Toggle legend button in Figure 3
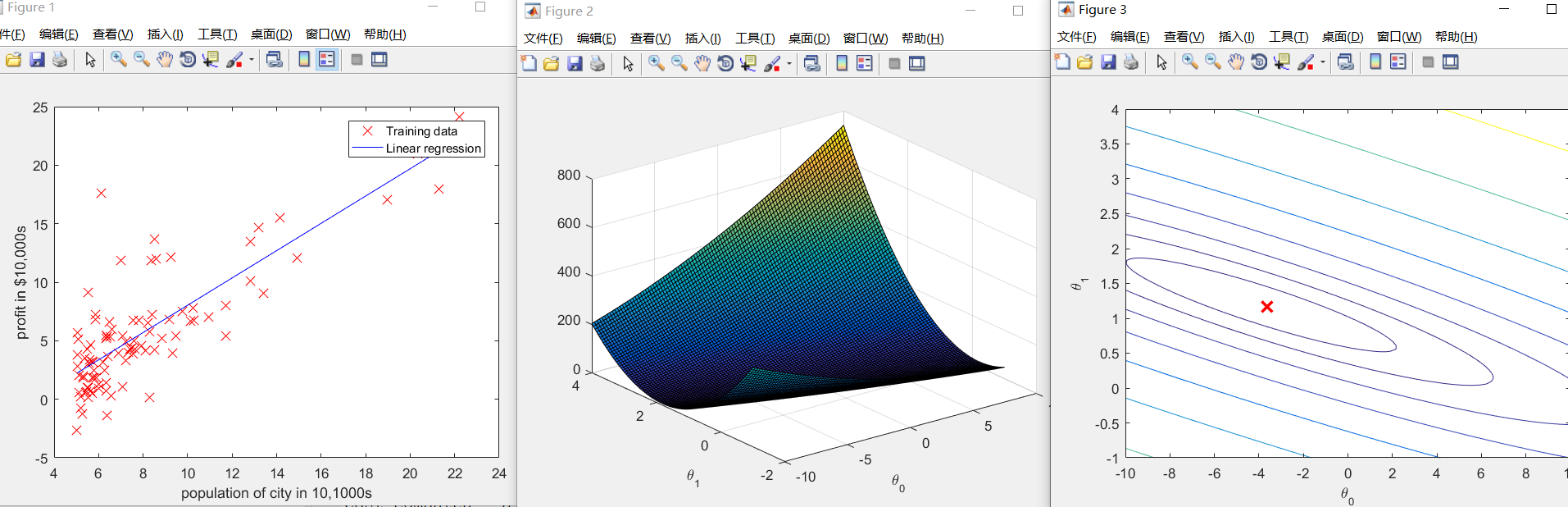The image size is (1568, 507). pos(1398,62)
